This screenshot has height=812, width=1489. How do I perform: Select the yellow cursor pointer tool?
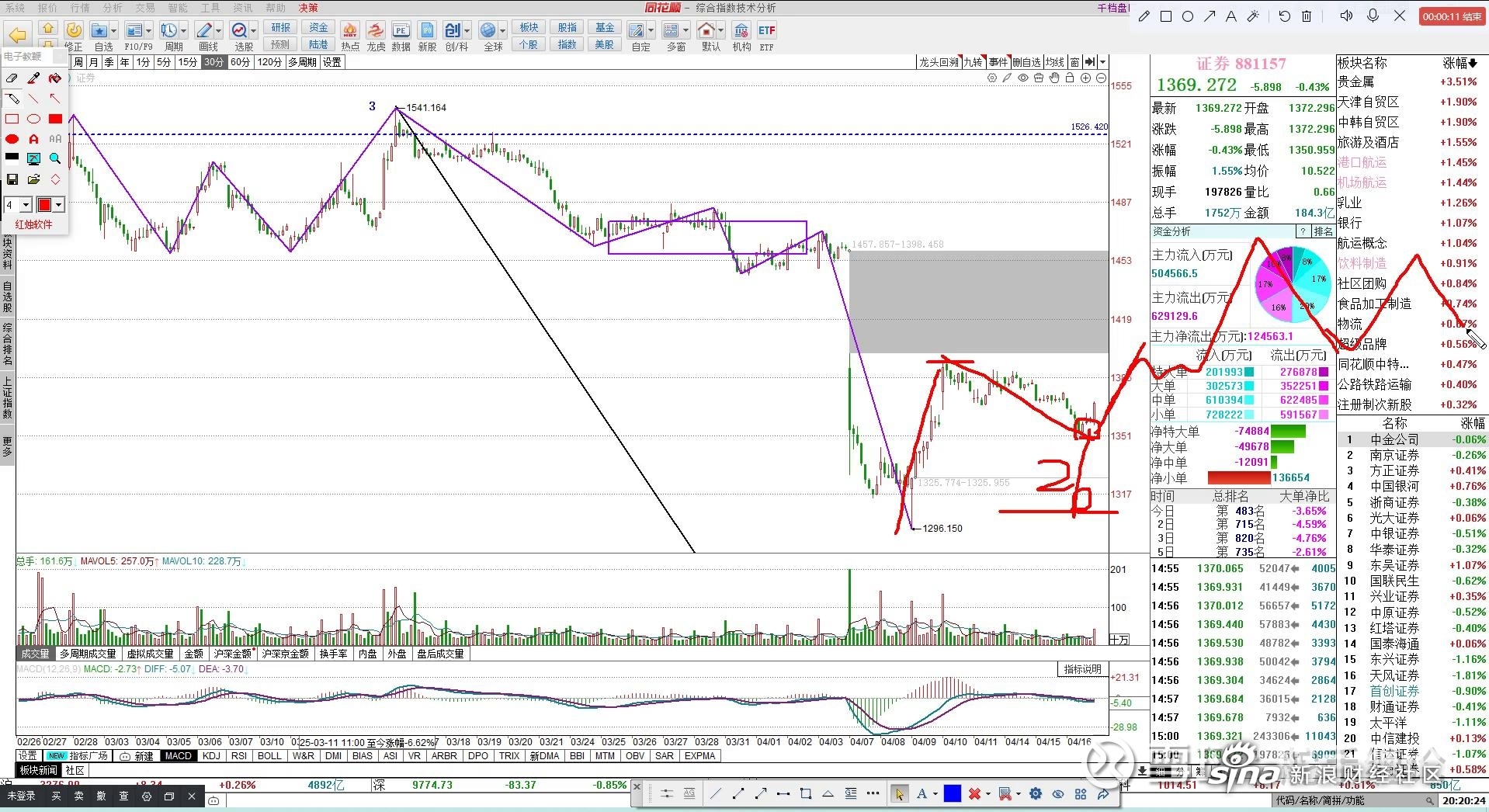point(900,794)
